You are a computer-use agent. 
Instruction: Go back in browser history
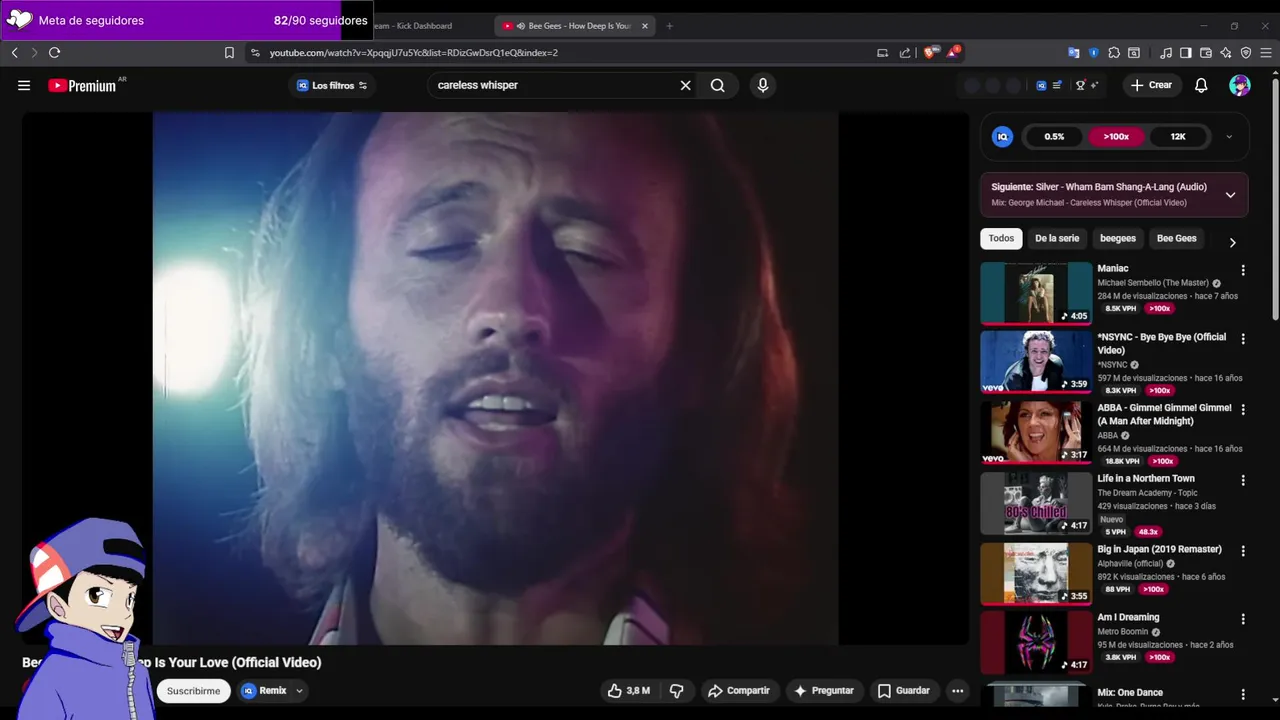(15, 53)
